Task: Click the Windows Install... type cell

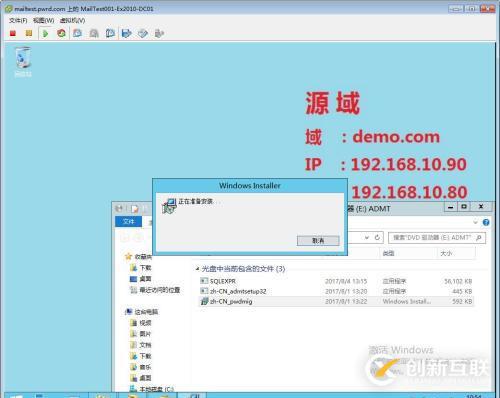Action: point(407,301)
